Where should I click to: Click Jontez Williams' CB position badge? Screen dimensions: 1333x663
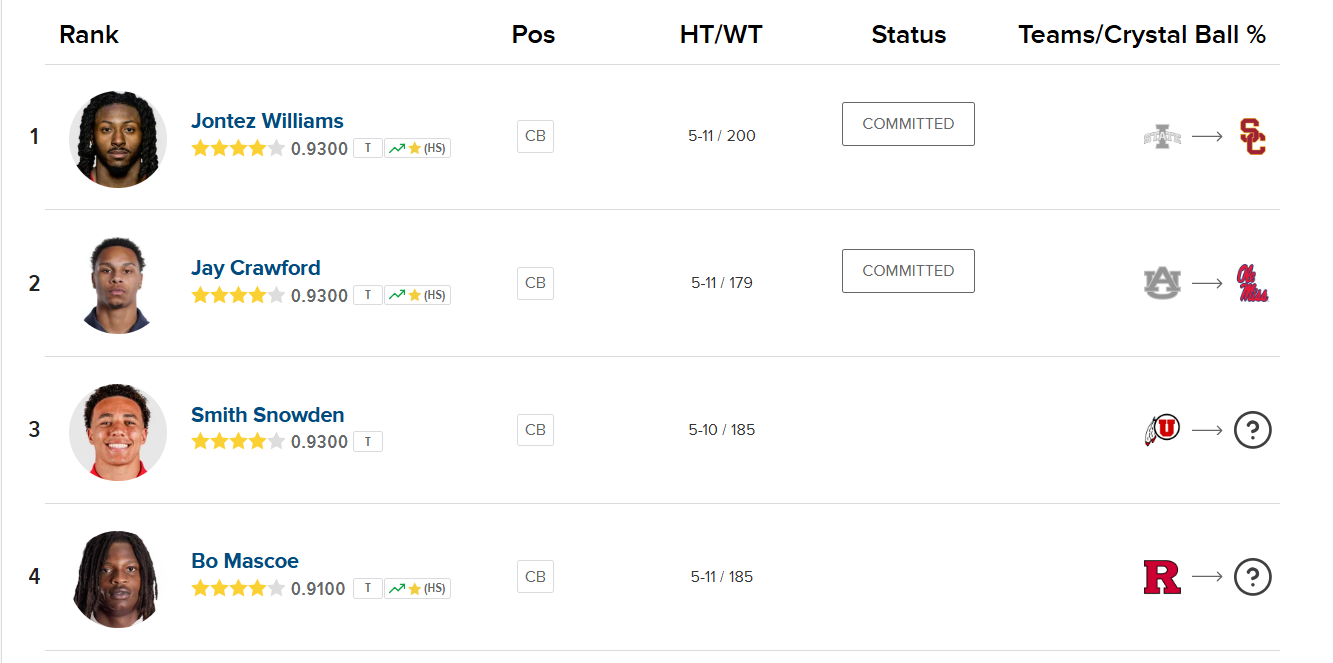point(535,136)
